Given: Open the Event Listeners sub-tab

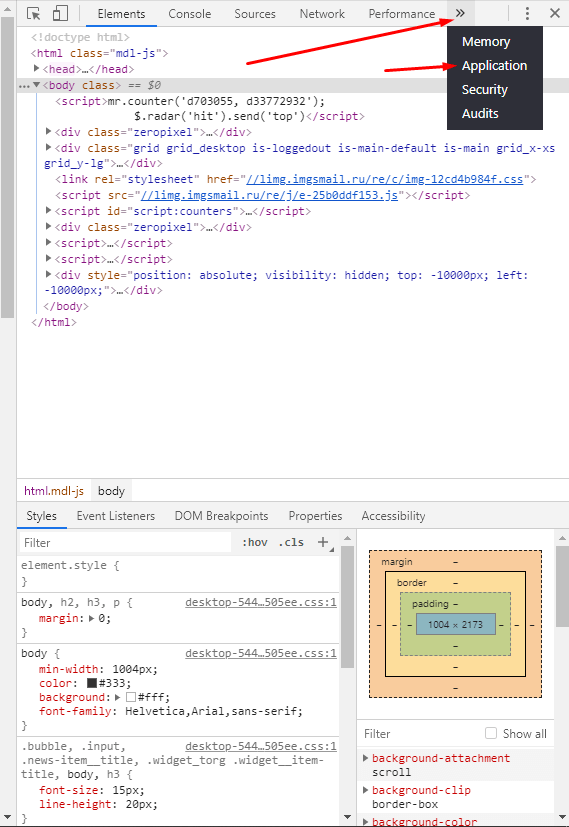Looking at the screenshot, I should pyautogui.click(x=115, y=516).
